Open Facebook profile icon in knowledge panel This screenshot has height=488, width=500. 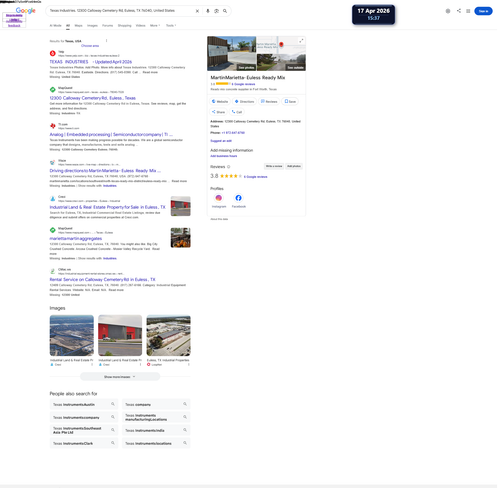click(x=238, y=198)
